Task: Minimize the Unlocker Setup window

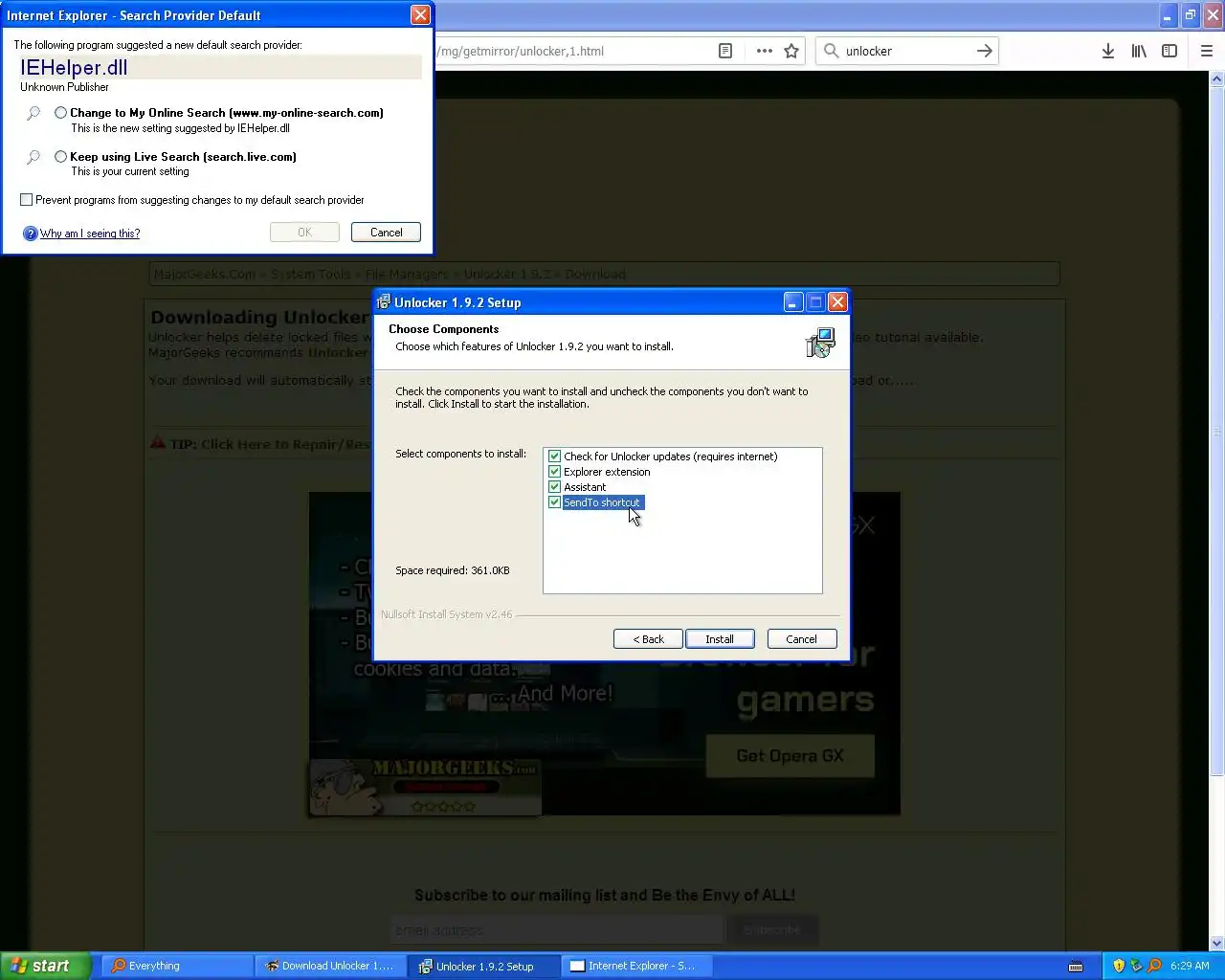Action: point(793,302)
